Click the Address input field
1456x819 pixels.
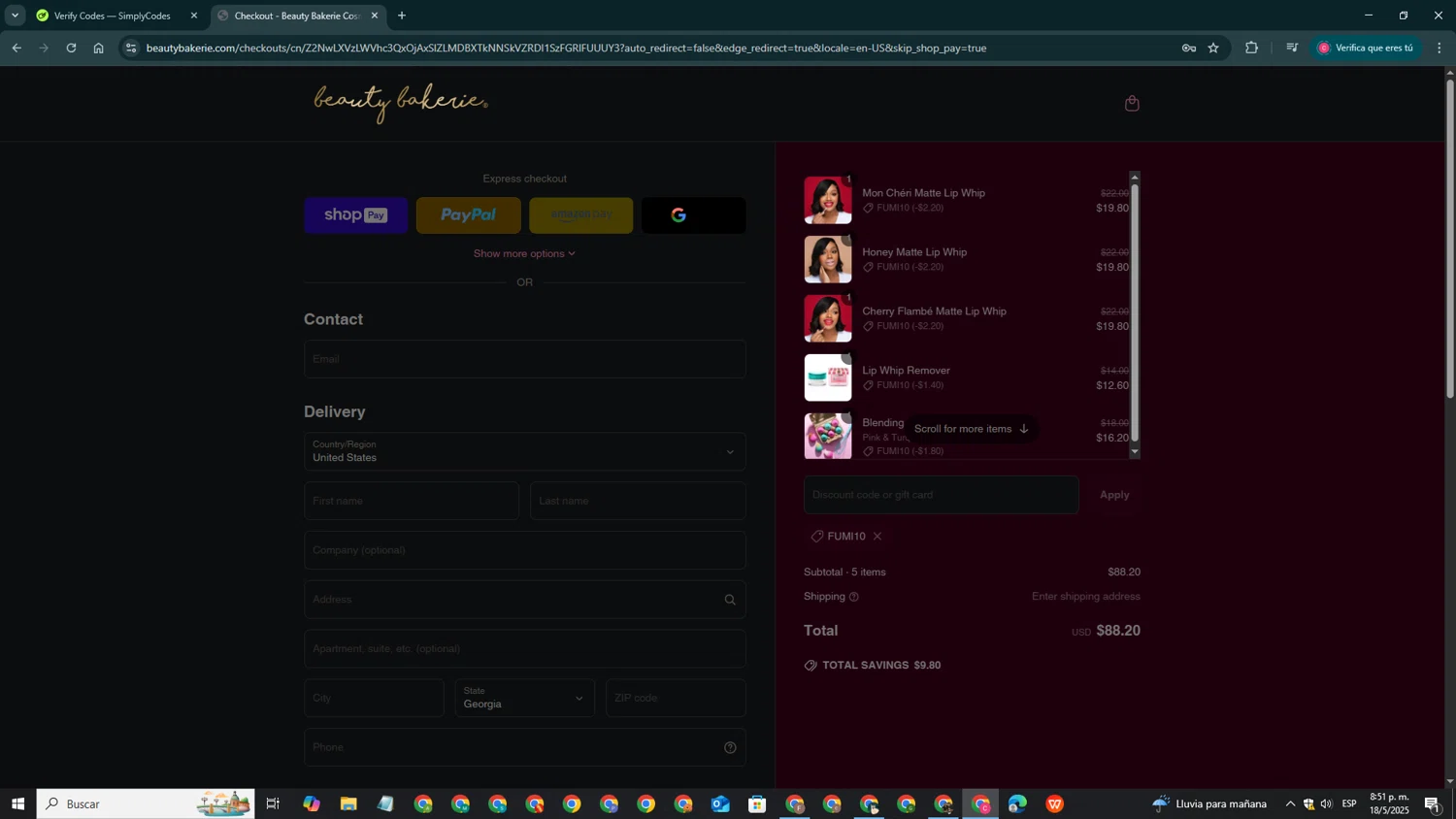[x=524, y=600]
